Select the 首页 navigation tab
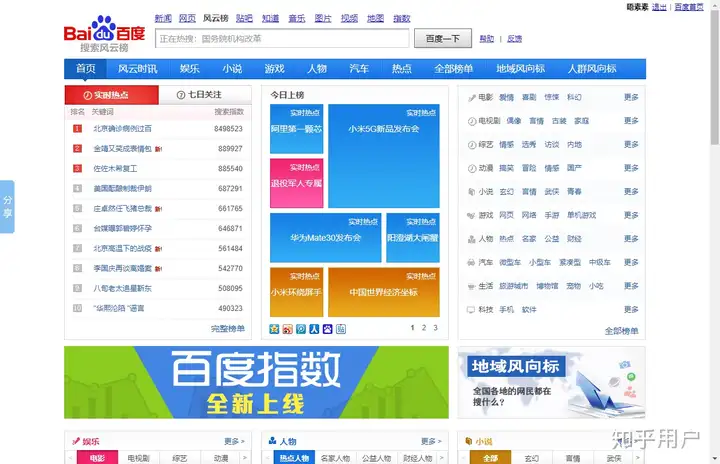Viewport: 720px width, 464px height. point(85,69)
